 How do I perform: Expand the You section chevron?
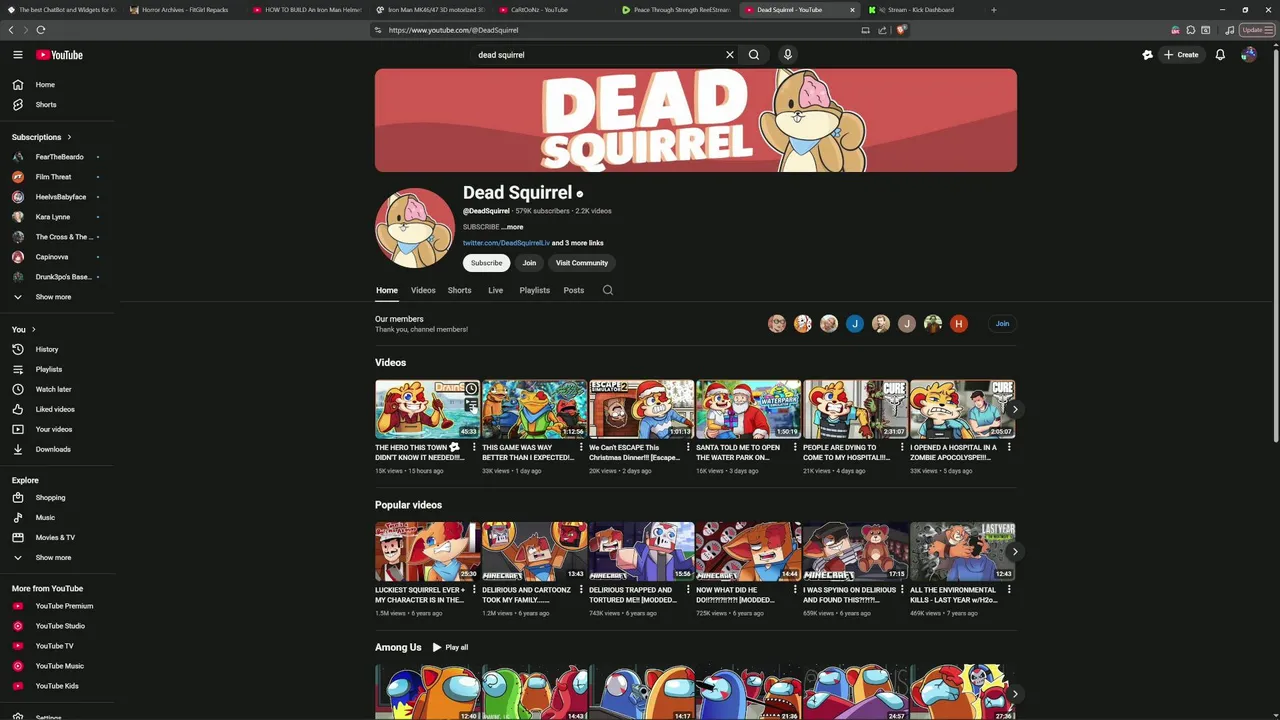click(x=33, y=329)
